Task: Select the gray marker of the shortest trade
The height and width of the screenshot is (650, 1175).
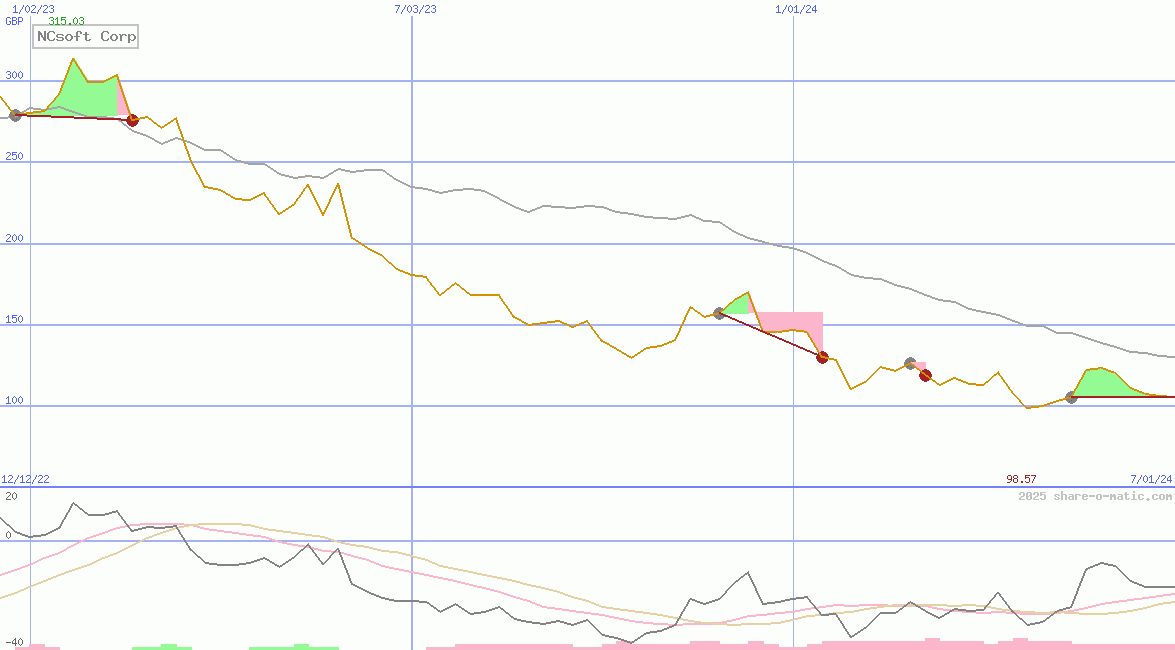Action: click(x=910, y=363)
